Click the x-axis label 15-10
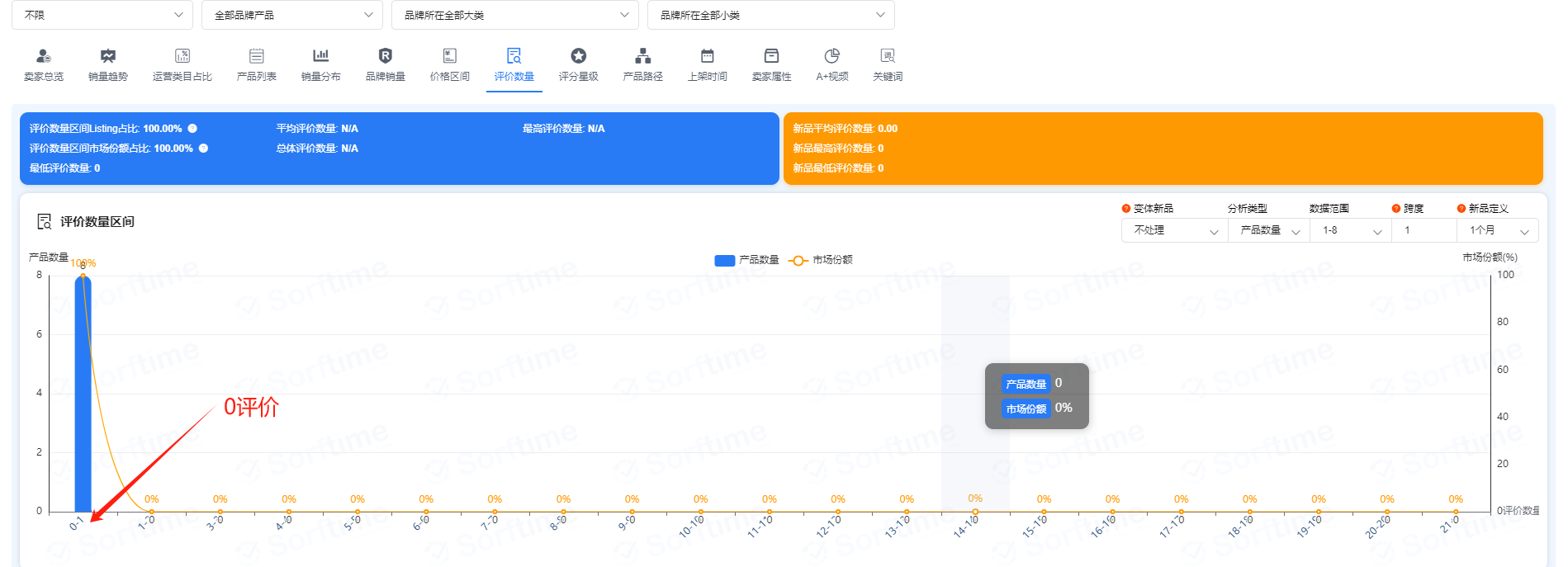1568x567 pixels. 1034,527
